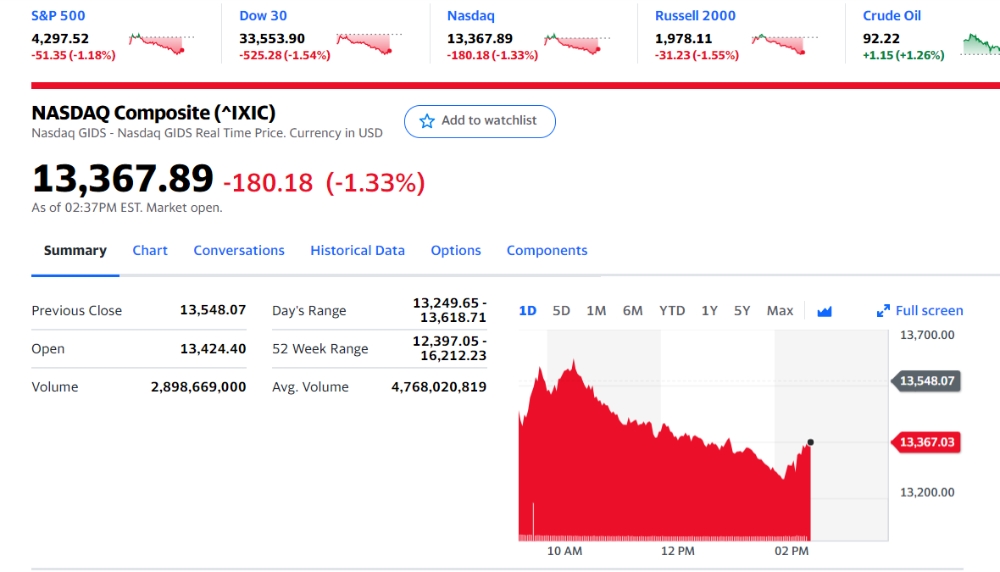Open the Dow 30 mini sparkline chart
This screenshot has height=572, width=1000.
(x=369, y=44)
